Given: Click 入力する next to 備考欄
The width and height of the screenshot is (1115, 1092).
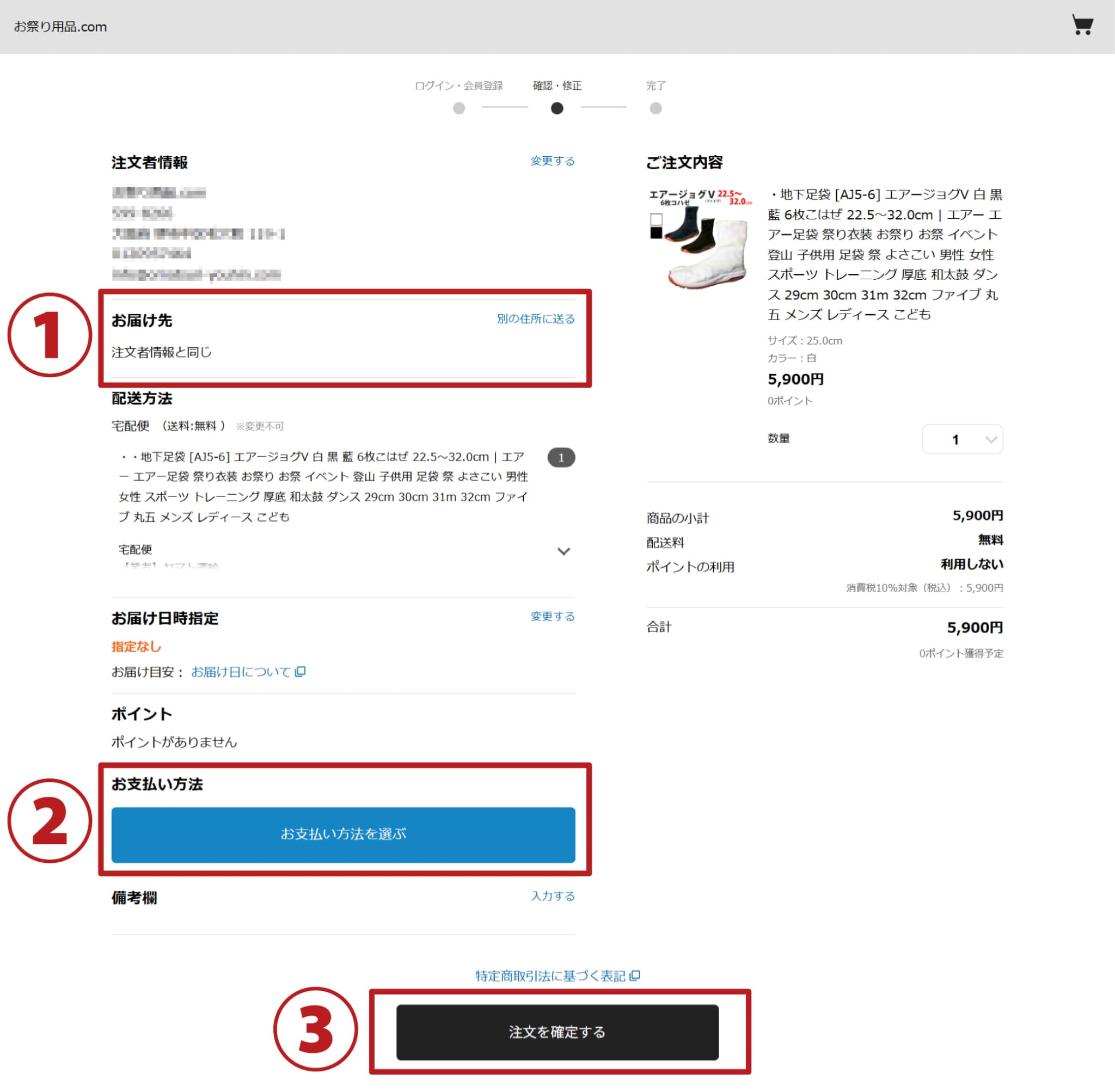Looking at the screenshot, I should [x=553, y=896].
